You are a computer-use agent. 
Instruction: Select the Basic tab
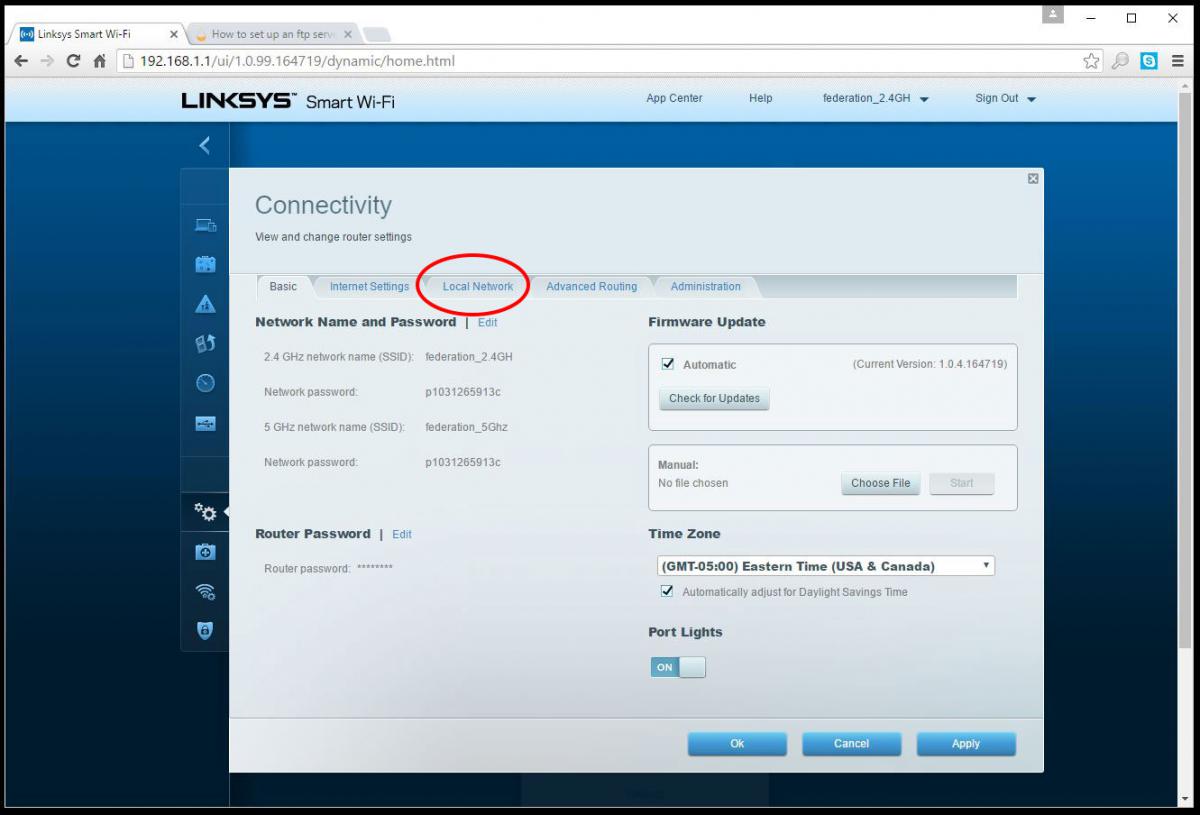click(x=283, y=286)
